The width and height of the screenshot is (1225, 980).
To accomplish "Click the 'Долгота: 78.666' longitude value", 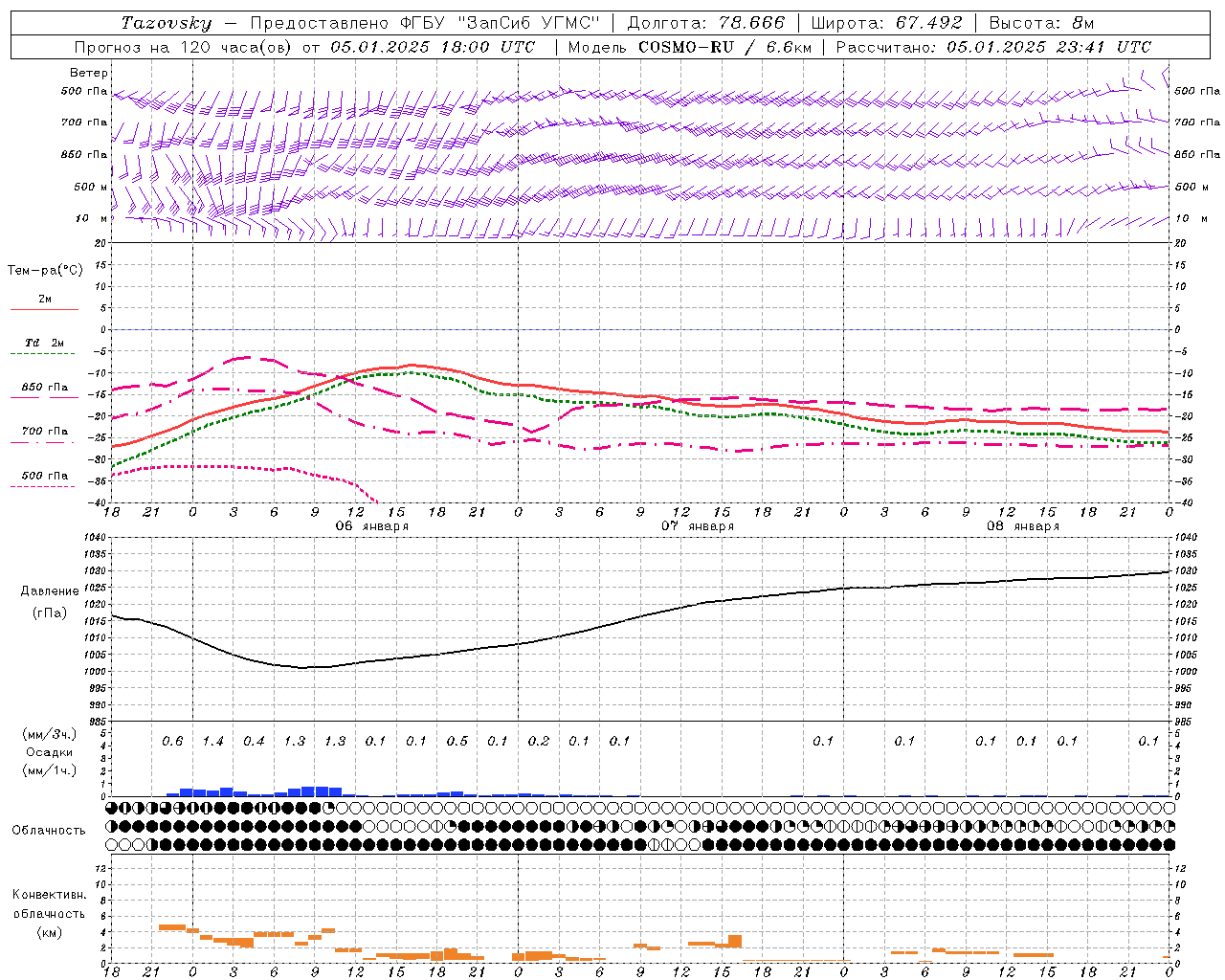I will click(x=705, y=23).
